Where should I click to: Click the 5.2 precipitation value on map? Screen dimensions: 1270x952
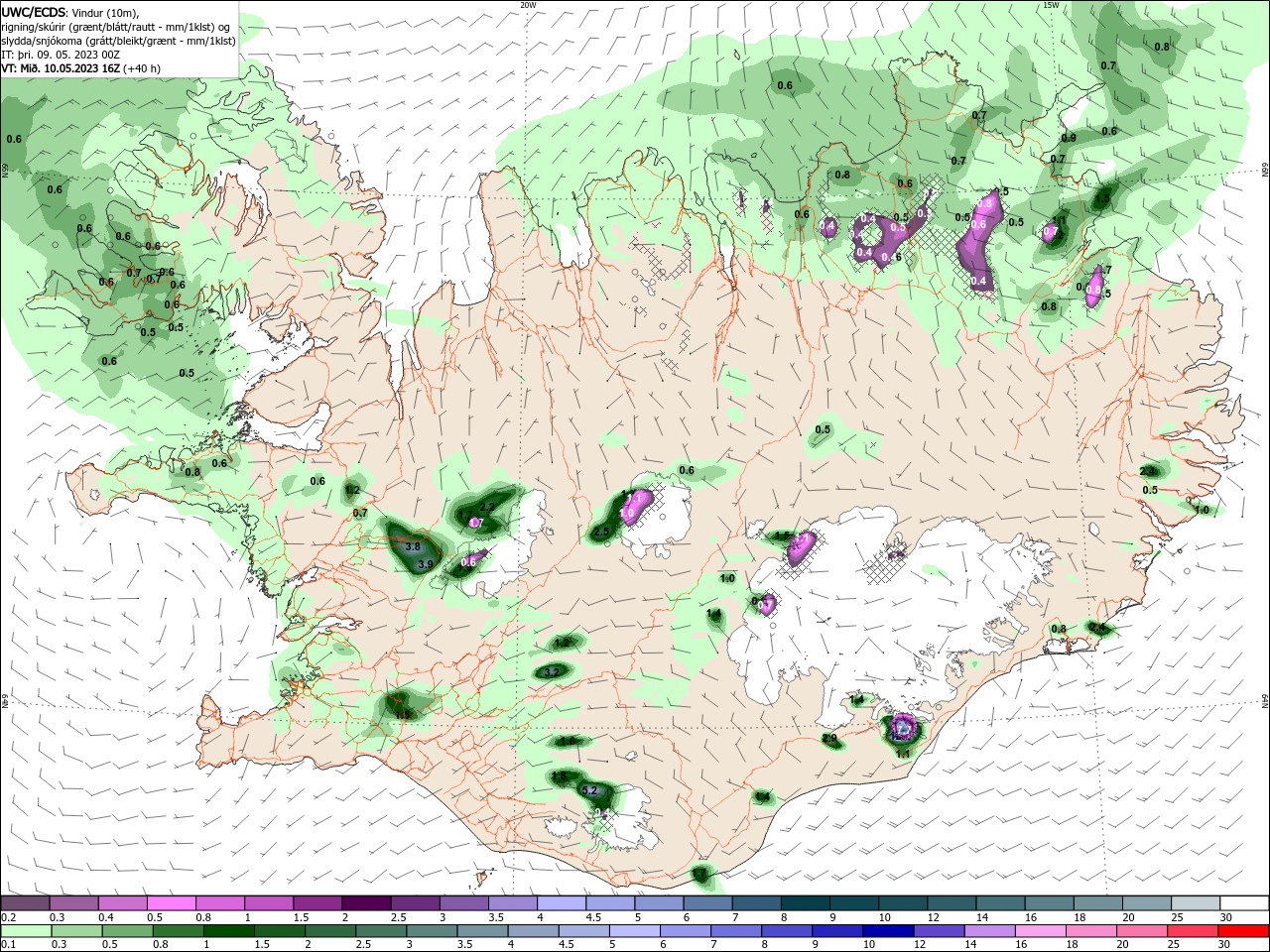pos(589,790)
